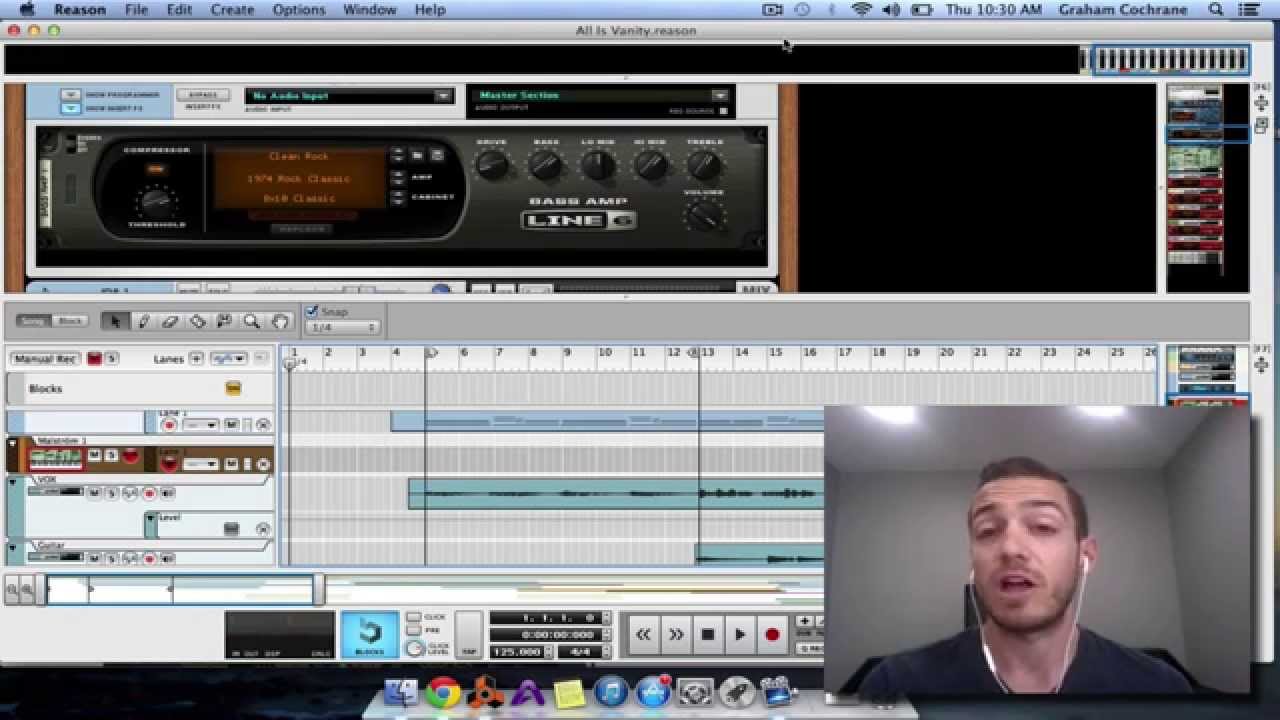The height and width of the screenshot is (720, 1280).
Task: Select the Eraser tool
Action: 170,321
